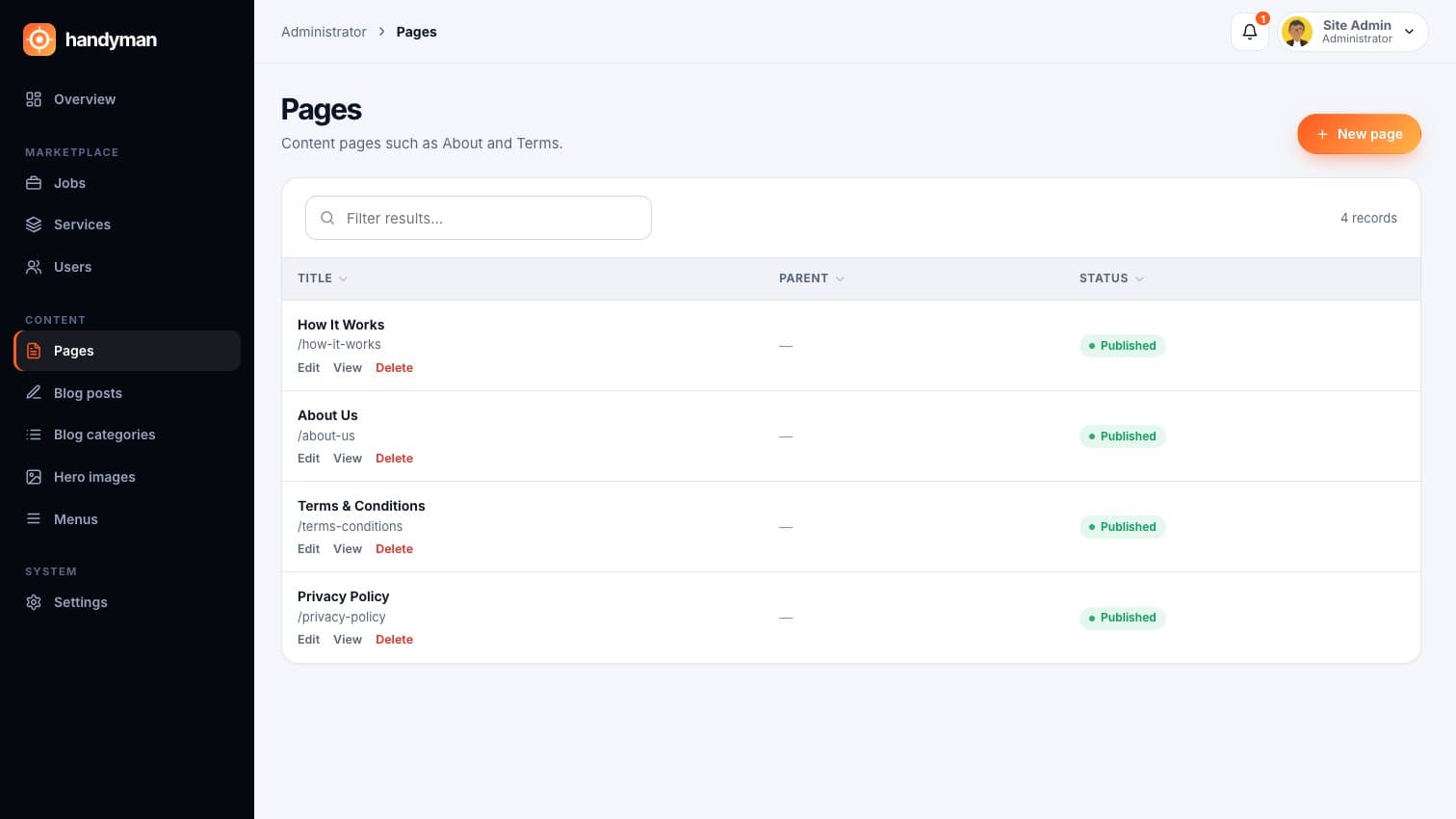
Task: Click the Menus hamburger icon
Action: (34, 518)
